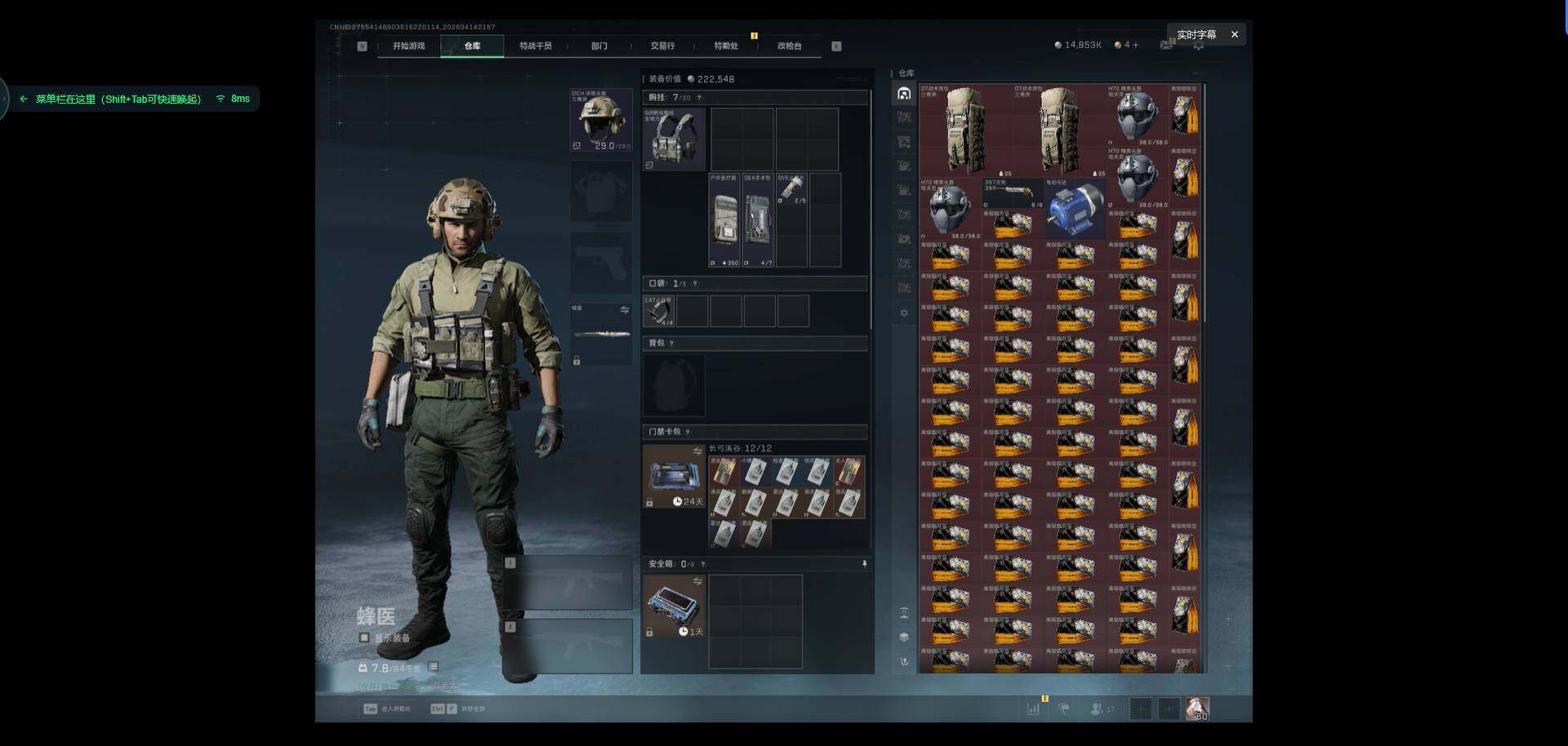Toggle the 显示装备 checkbox

coord(364,637)
